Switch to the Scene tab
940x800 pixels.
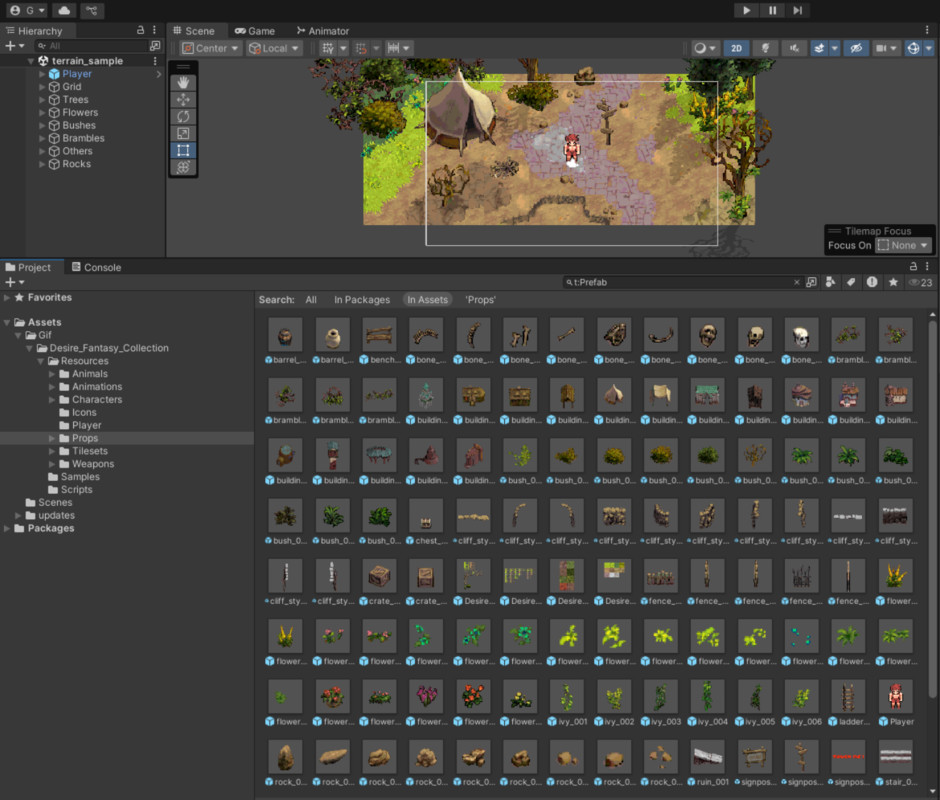tap(194, 31)
